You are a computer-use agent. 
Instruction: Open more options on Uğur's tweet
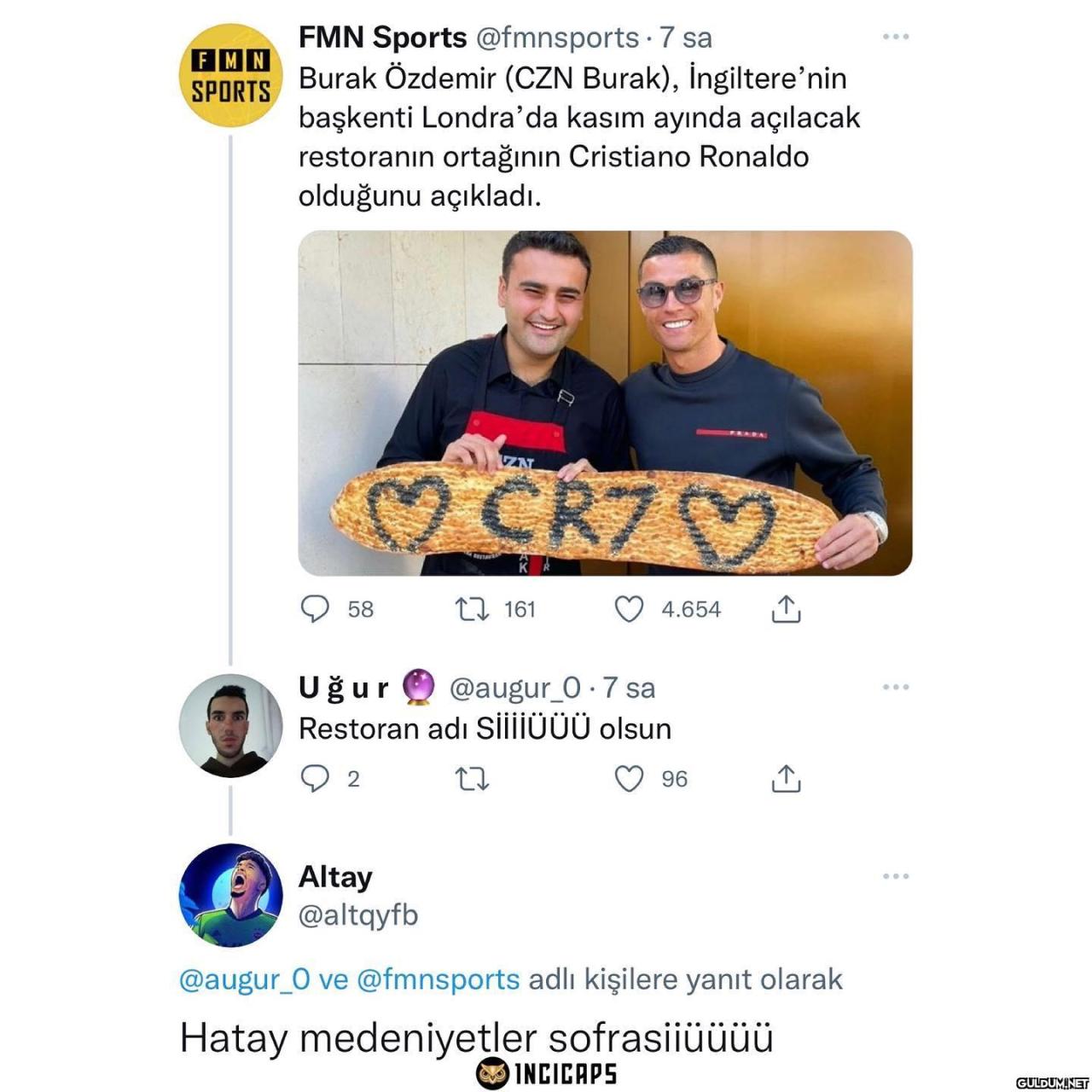tap(896, 687)
